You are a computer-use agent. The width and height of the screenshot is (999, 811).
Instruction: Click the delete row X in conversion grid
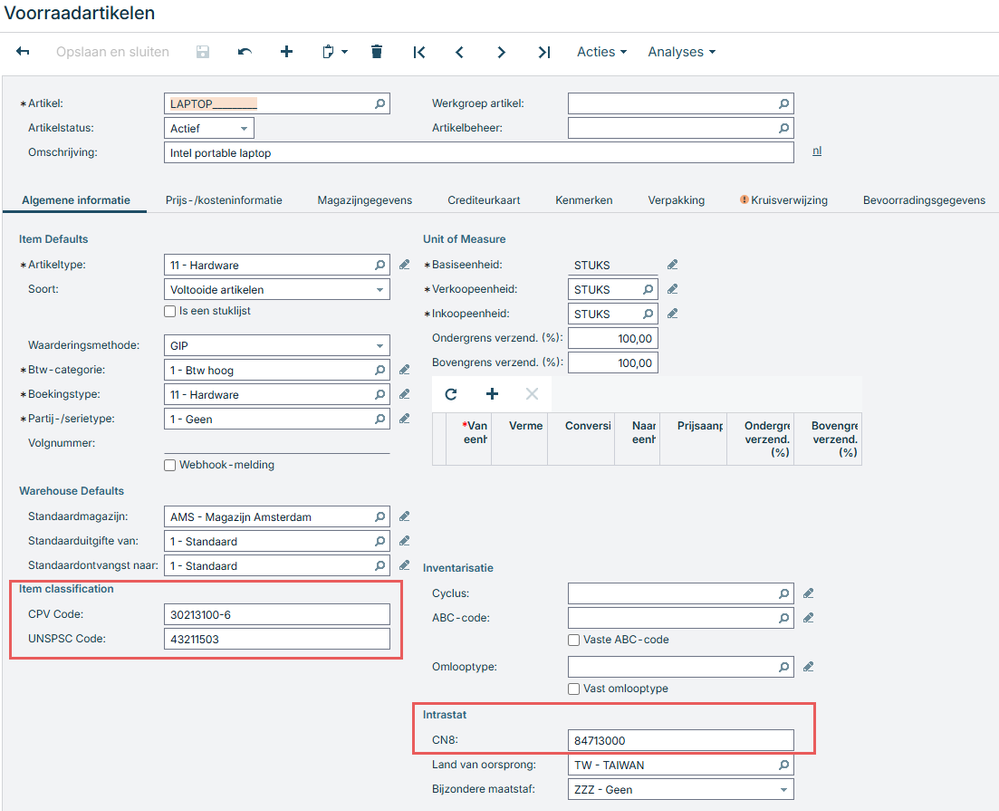(x=532, y=394)
